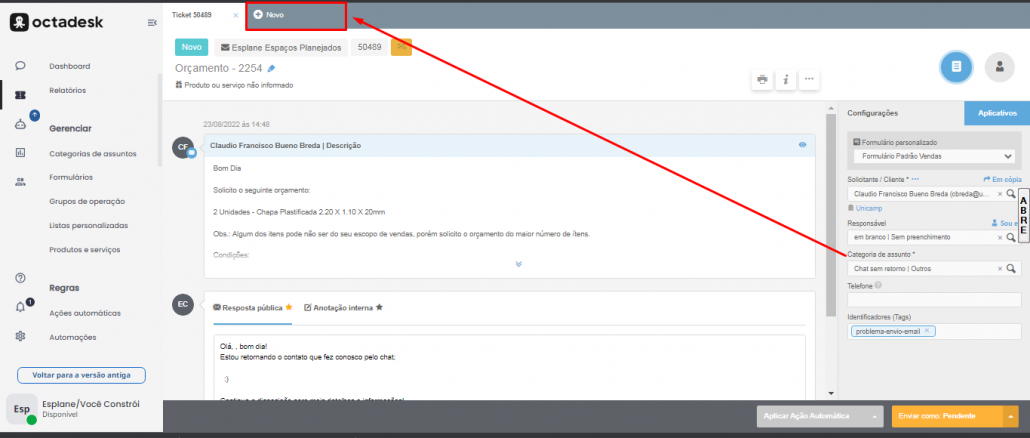Remove the problema-envio-email tag

[x=927, y=331]
